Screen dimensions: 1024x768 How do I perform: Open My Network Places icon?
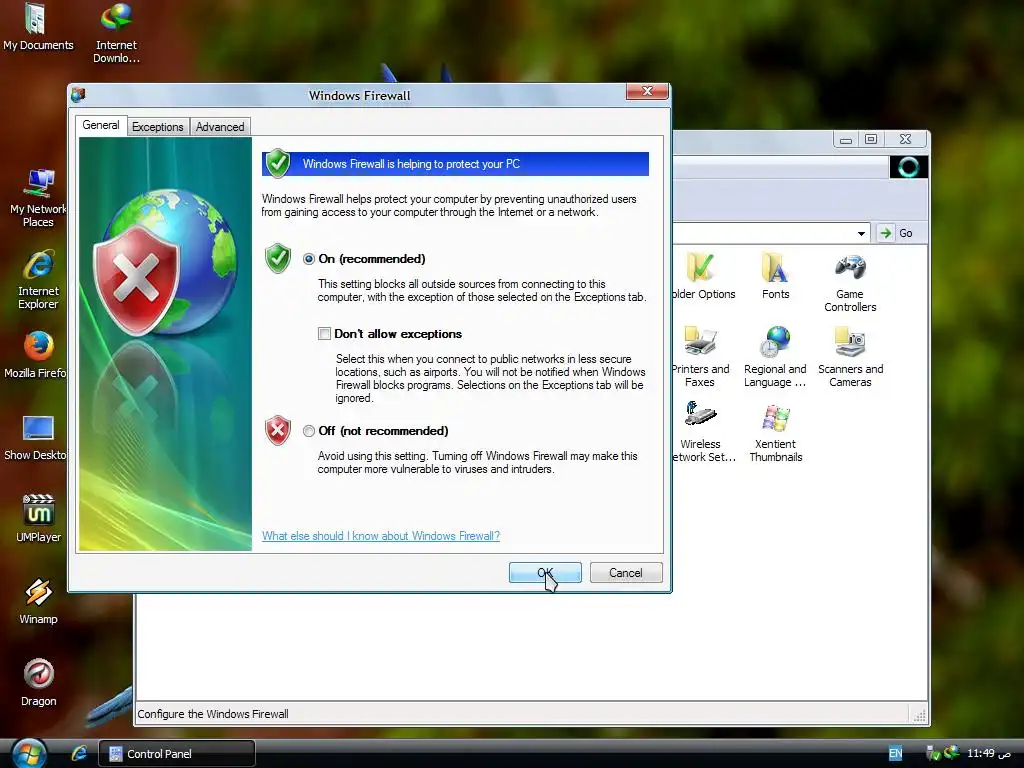[38, 197]
